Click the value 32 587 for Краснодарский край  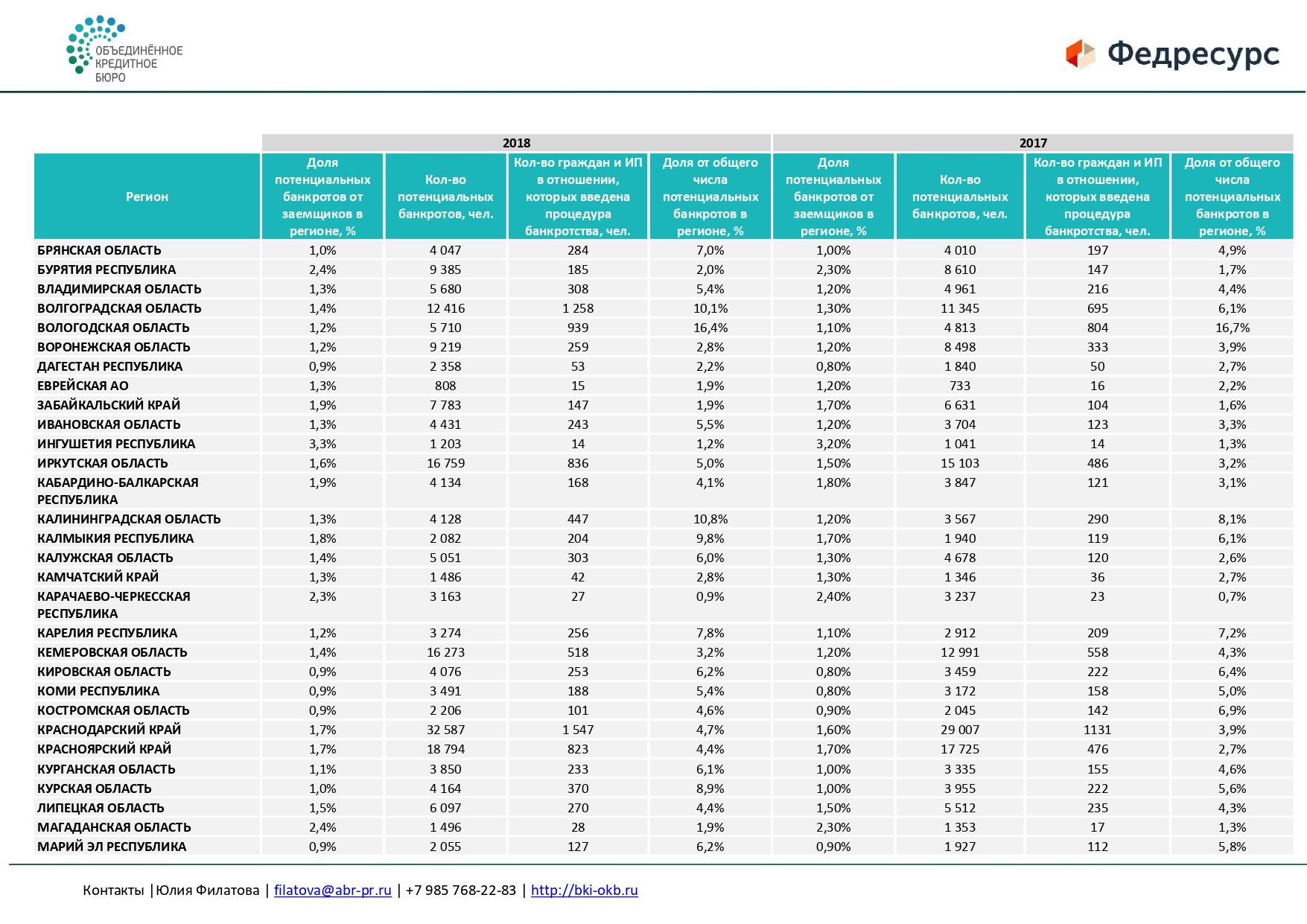click(x=445, y=730)
